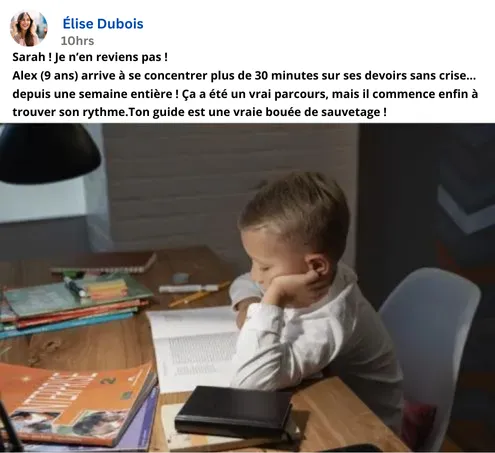
Task: Click the marker on the green book
Action: click(75, 287)
